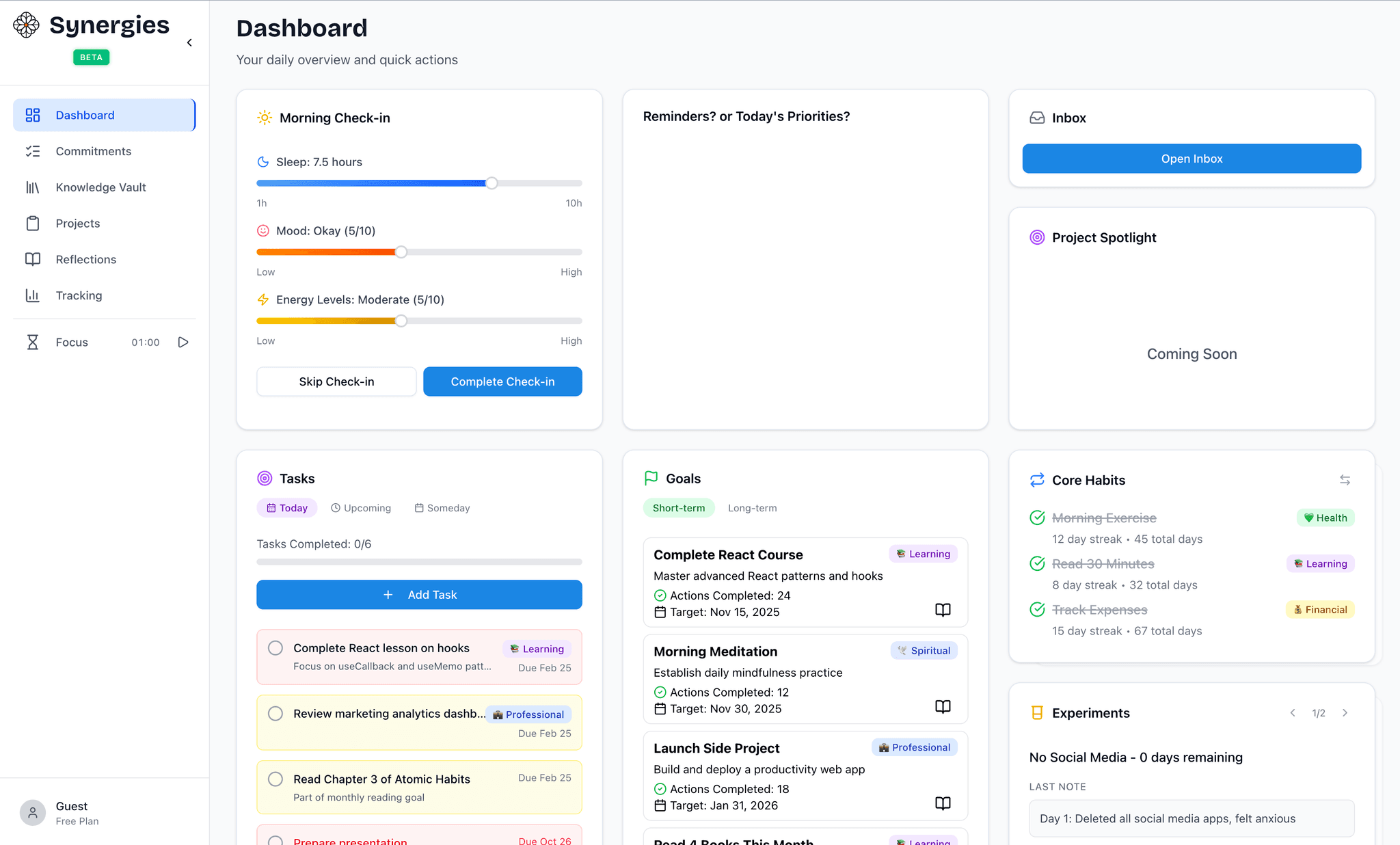1400x845 pixels.
Task: Untoggle the Morning Exercise habit checkmark
Action: coord(1036,518)
